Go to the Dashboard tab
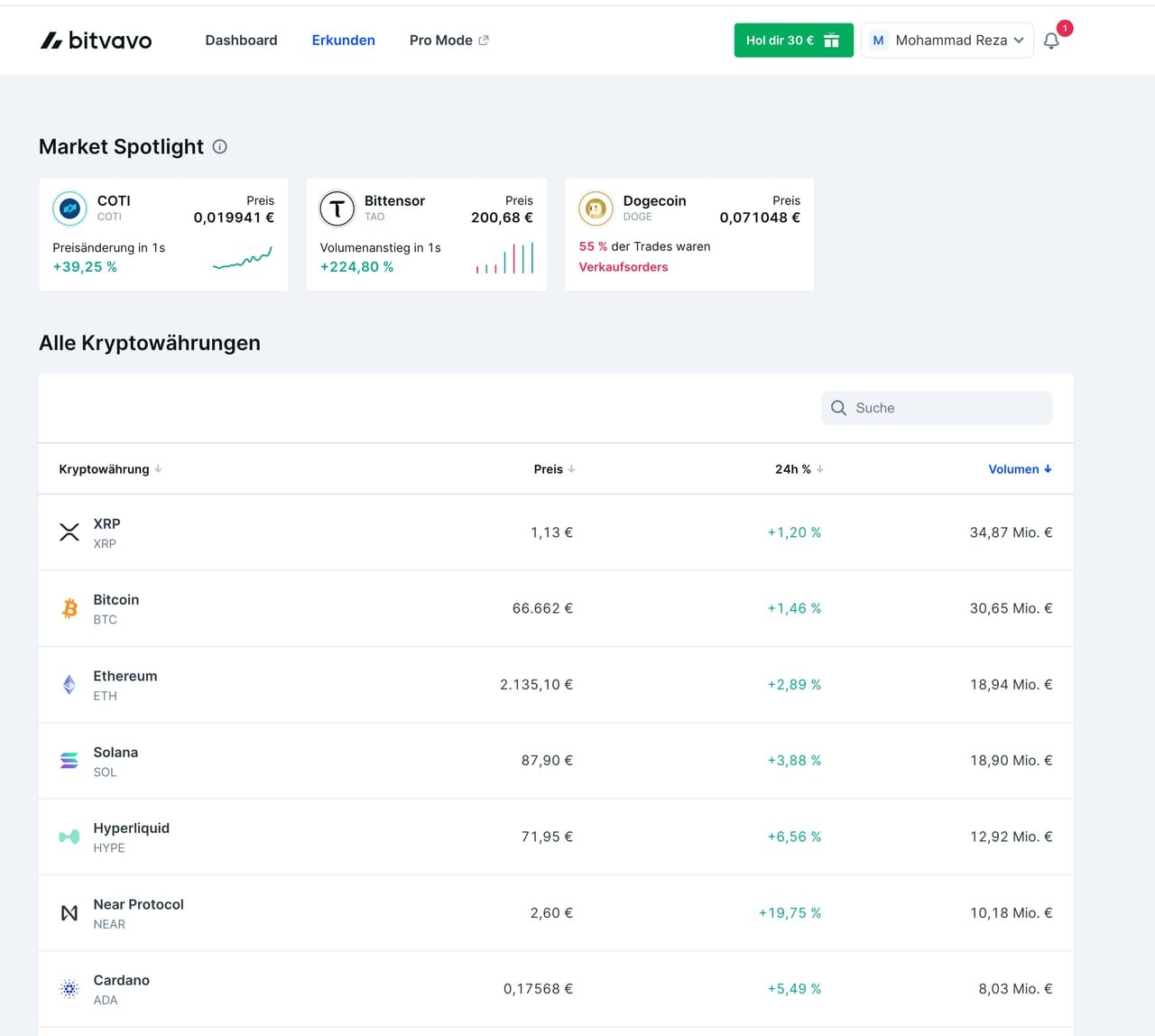This screenshot has height=1036, width=1155. pos(241,41)
